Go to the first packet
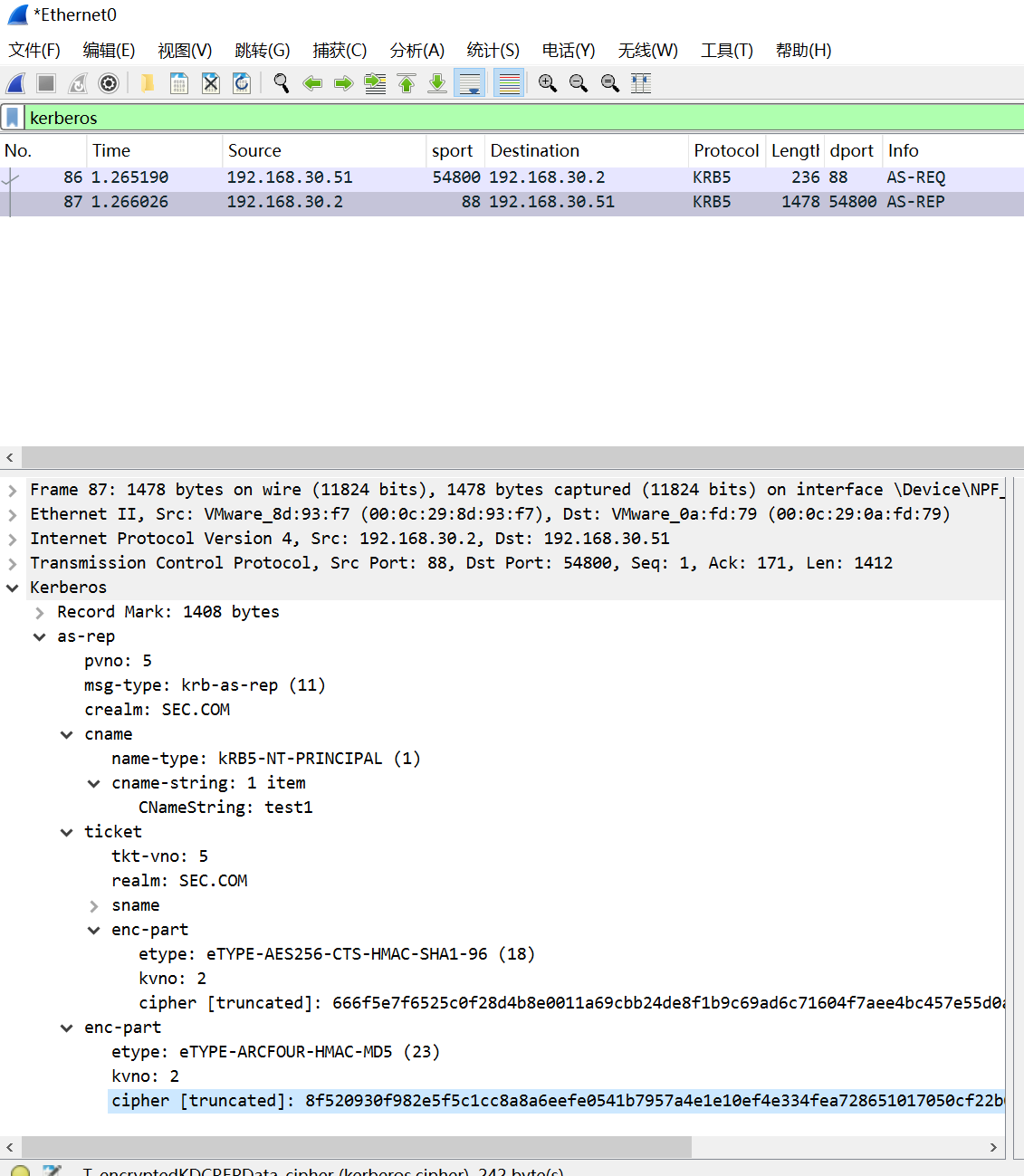 [x=407, y=84]
